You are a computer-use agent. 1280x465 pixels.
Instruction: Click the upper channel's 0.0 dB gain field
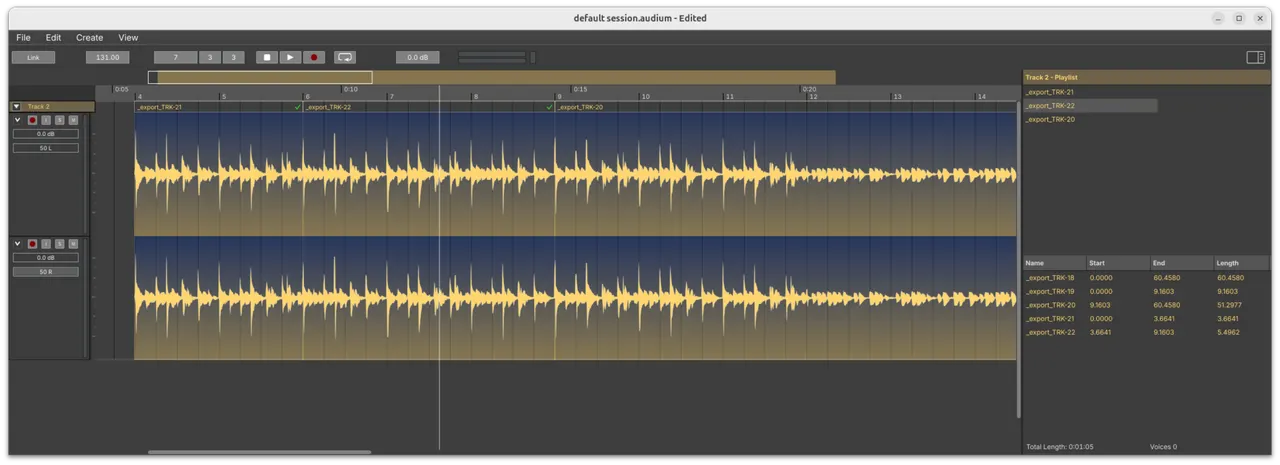point(46,134)
